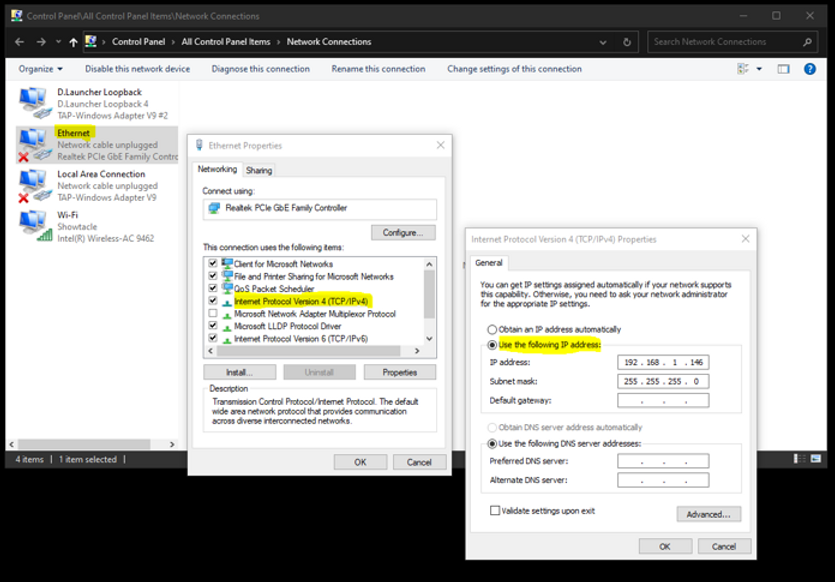The image size is (835, 582).
Task: Uncheck Microsoft LLDP Protocol Driver
Action: click(213, 325)
